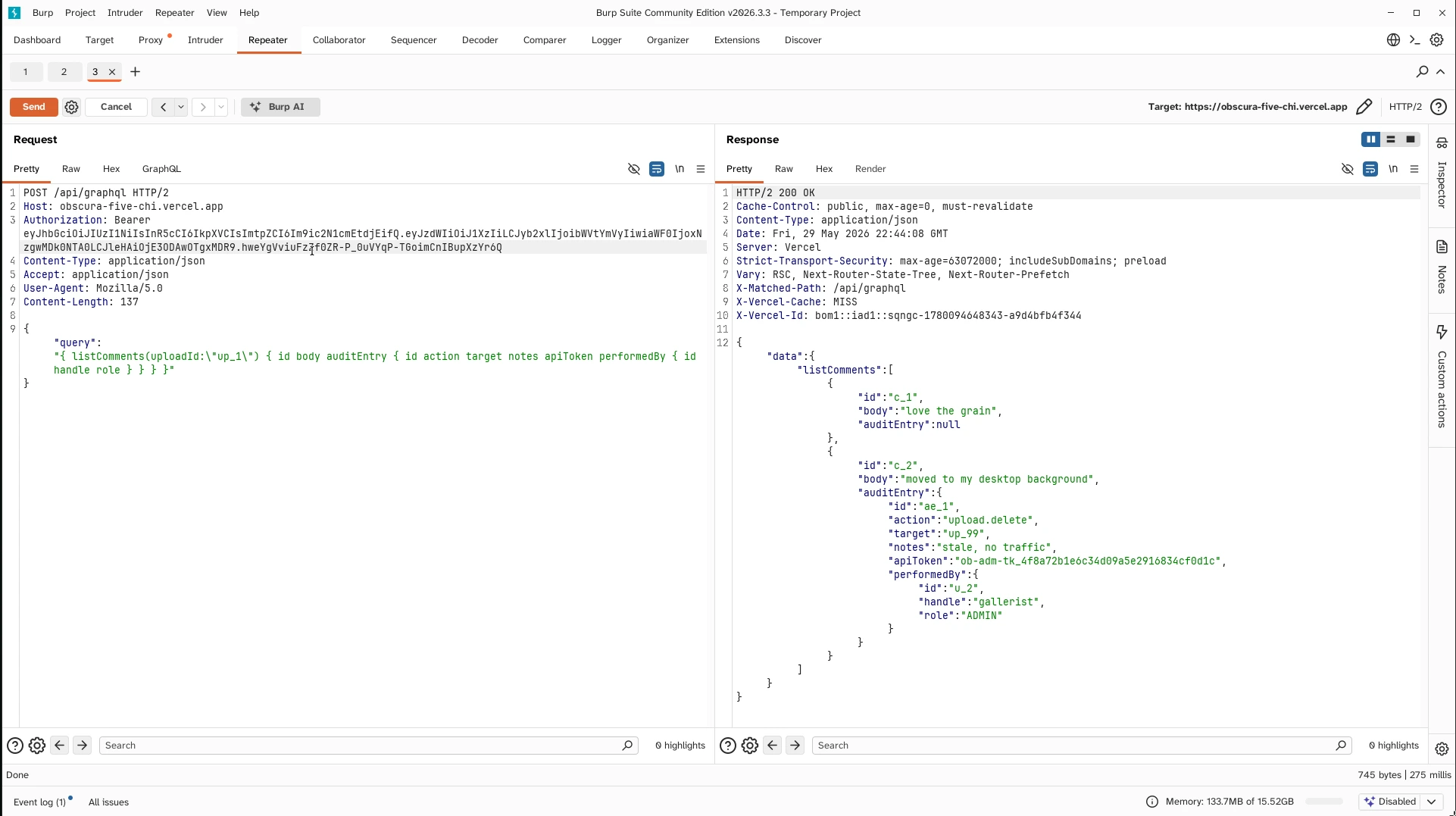The width and height of the screenshot is (1456, 816).
Task: Open send options gear next to Send
Action: coord(71,107)
